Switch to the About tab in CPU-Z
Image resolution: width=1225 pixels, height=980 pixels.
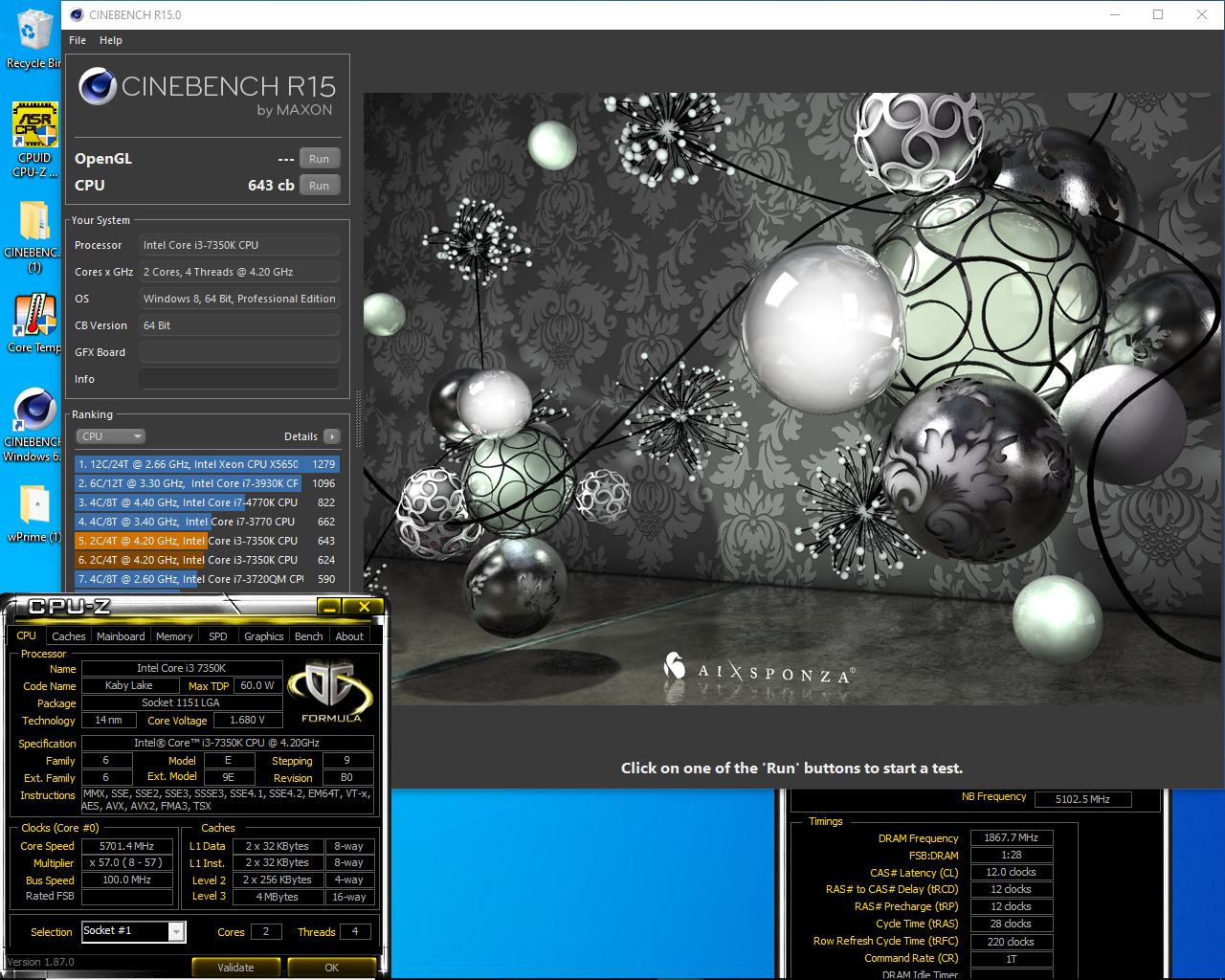(349, 636)
